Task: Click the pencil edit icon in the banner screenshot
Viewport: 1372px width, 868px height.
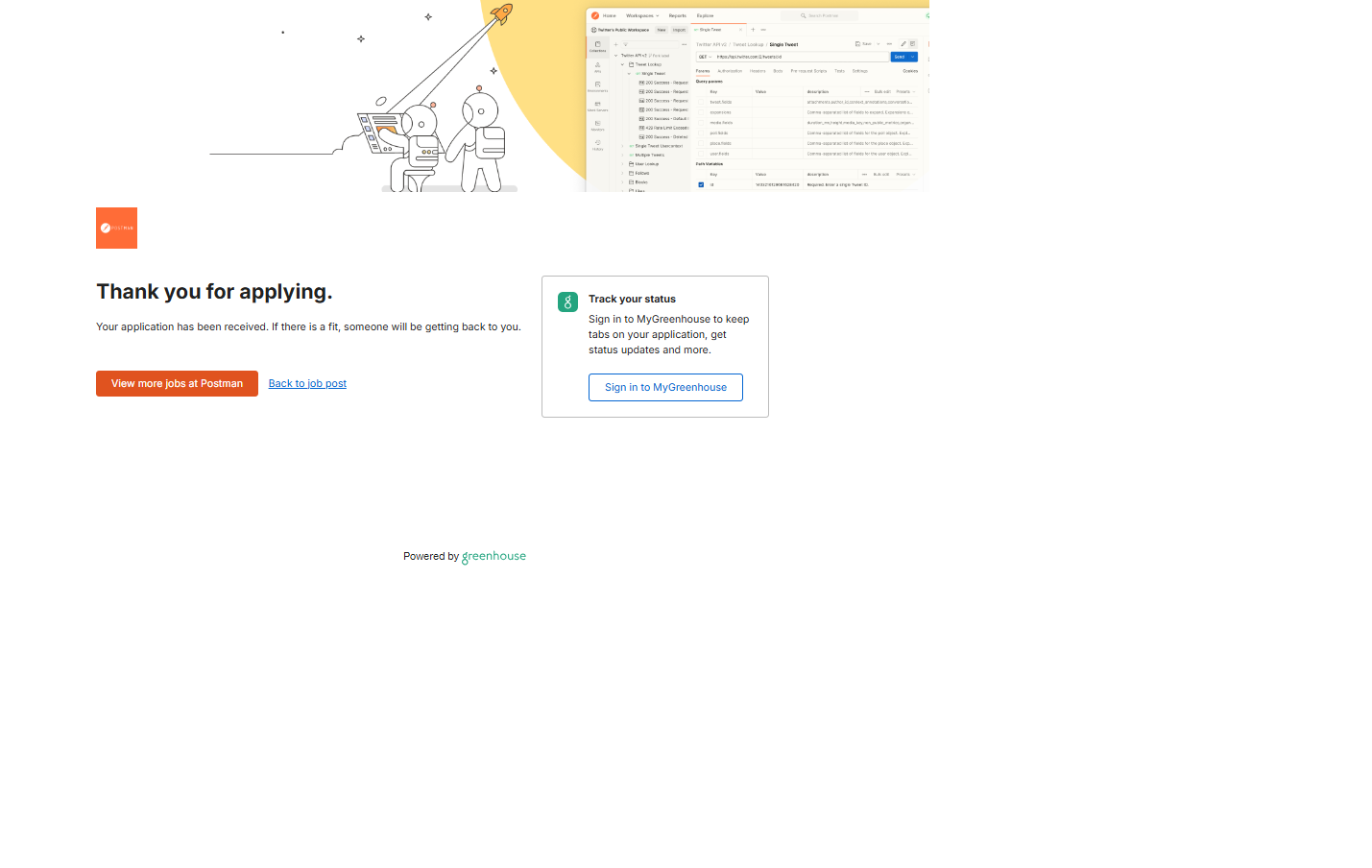Action: pyautogui.click(x=903, y=44)
